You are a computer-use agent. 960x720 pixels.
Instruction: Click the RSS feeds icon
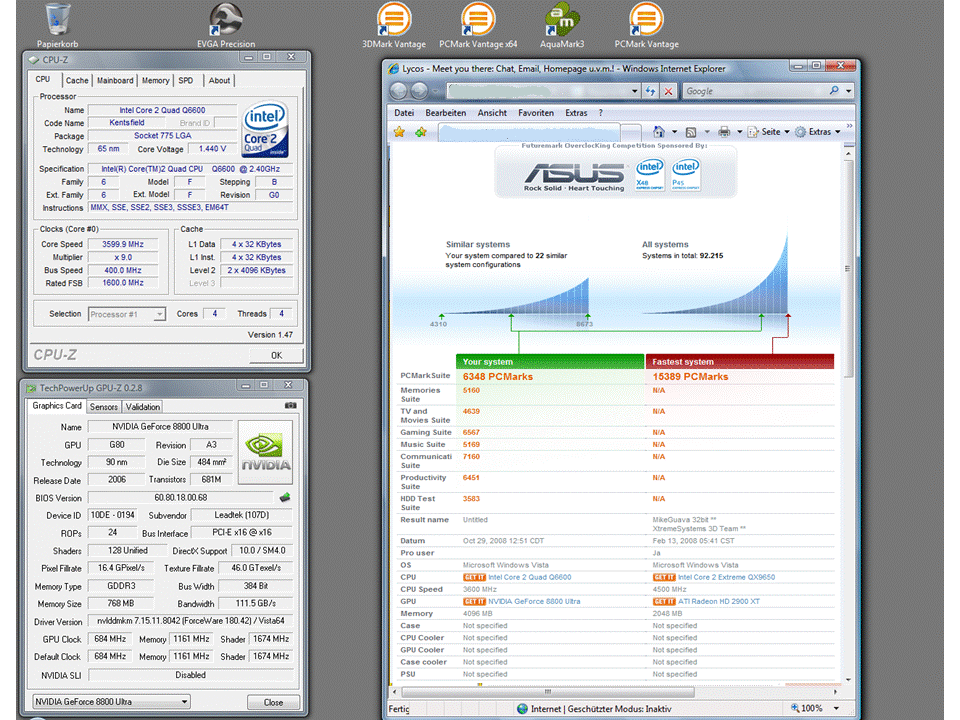pyautogui.click(x=691, y=132)
